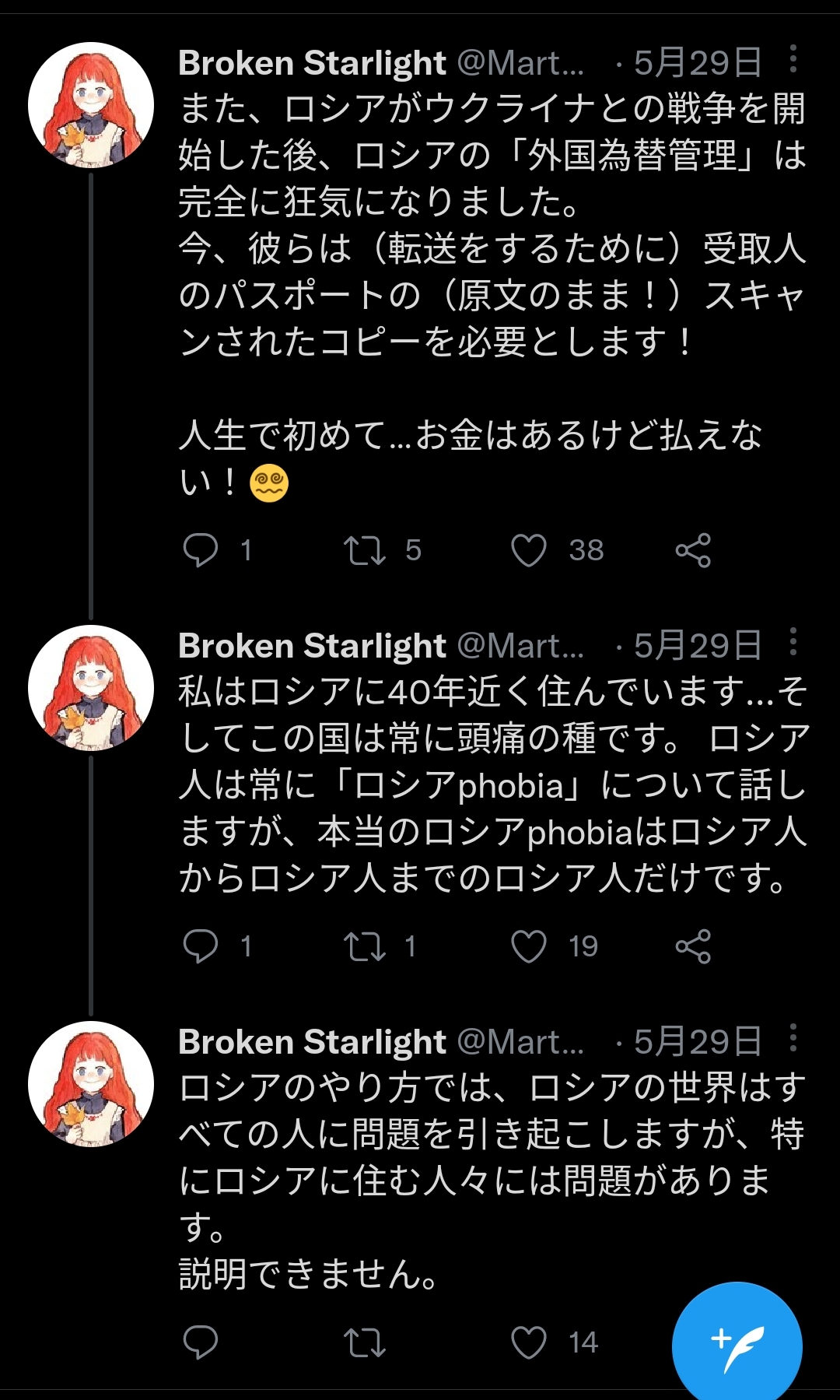Viewport: 840px width, 1400px height.
Task: Reply to the 説明できません tweet
Action: click(x=201, y=1342)
